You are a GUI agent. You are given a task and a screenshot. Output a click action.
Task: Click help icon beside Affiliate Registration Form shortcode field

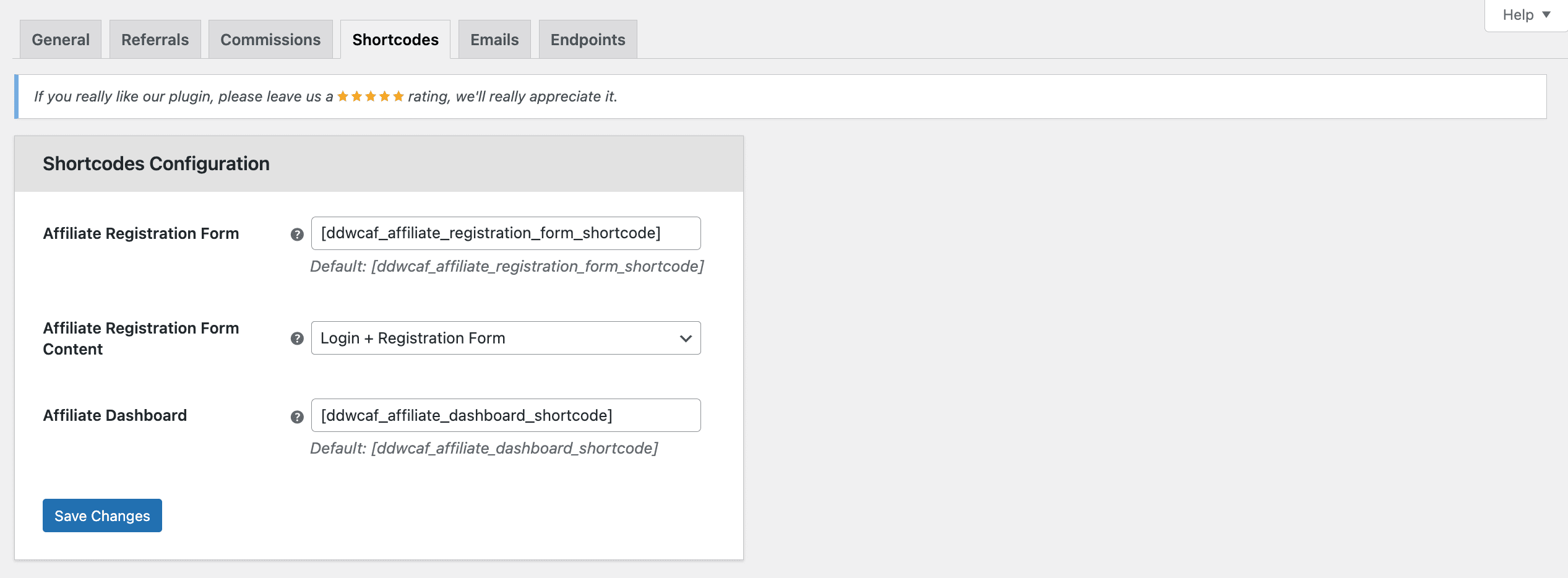click(297, 235)
